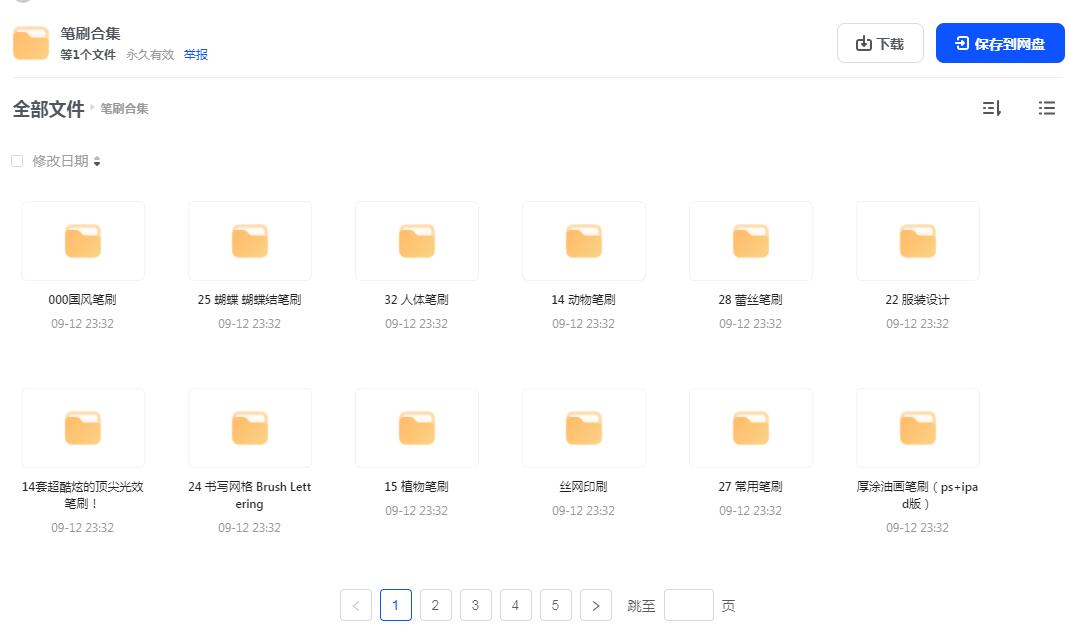The image size is (1069, 627).
Task: Click the 28 蕾丝笔刷 folder name
Action: coord(751,299)
